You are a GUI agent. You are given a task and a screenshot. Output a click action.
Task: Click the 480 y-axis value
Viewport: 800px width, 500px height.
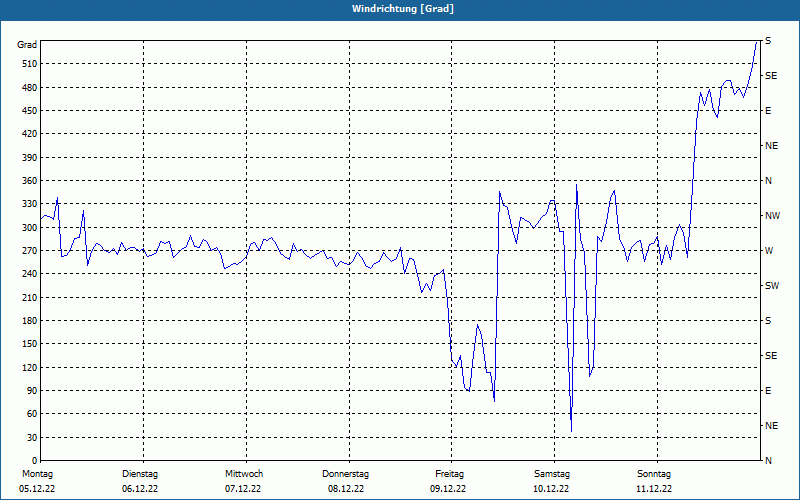click(30, 87)
